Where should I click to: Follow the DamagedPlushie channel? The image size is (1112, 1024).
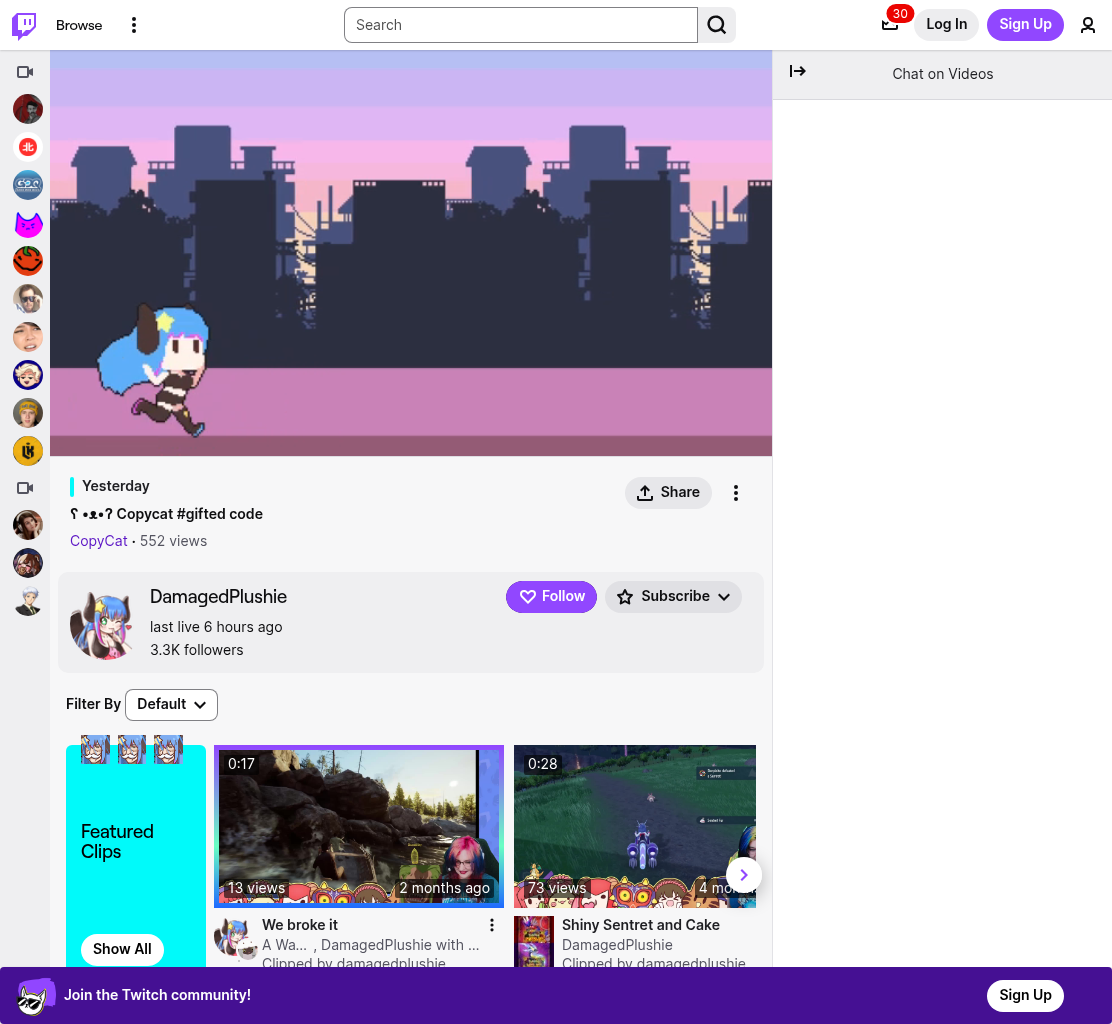click(x=551, y=597)
